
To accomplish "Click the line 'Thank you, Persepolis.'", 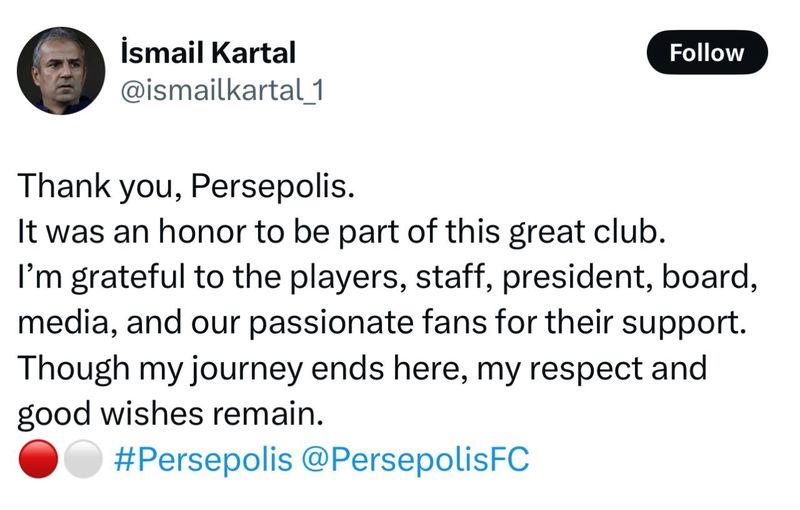I will (x=186, y=186).
